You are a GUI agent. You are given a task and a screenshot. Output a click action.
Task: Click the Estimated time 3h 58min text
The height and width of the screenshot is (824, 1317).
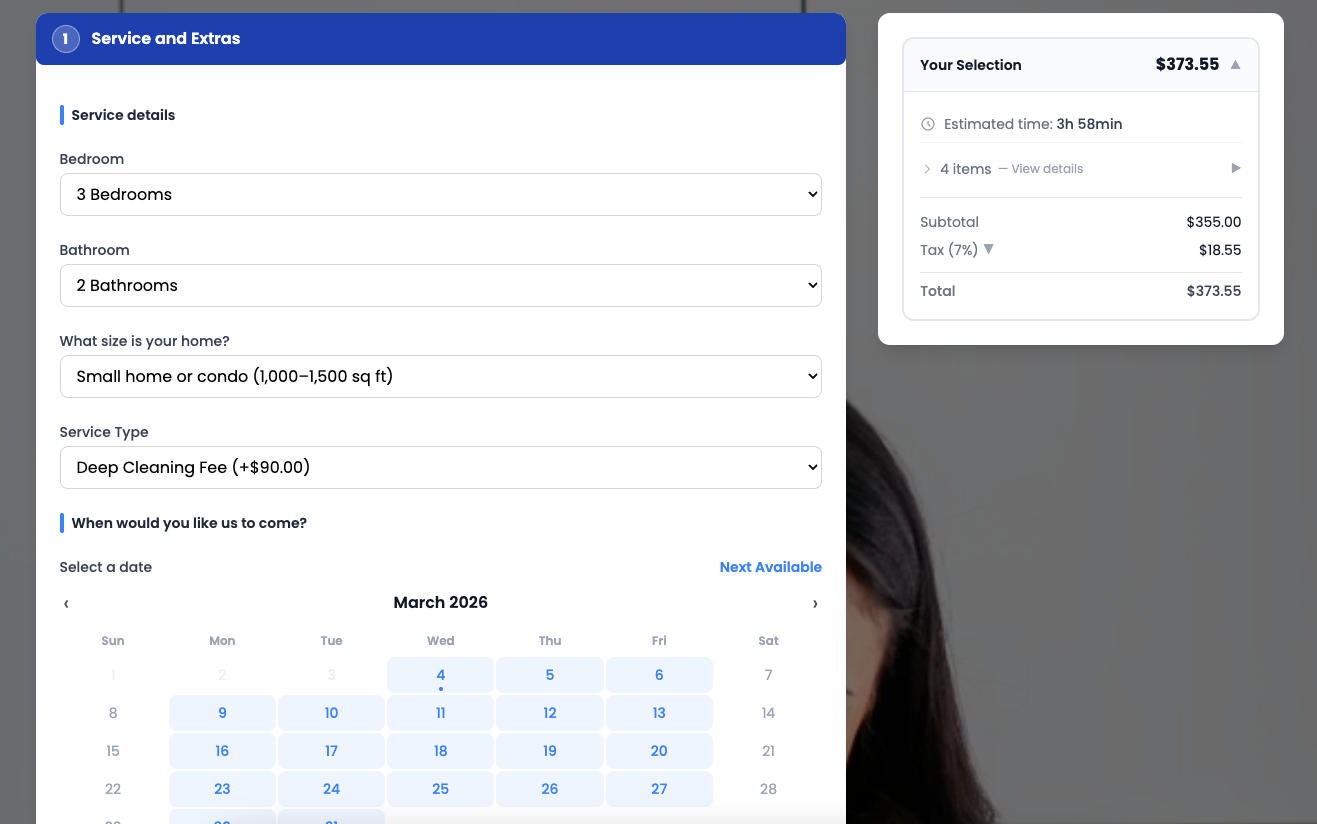(x=1033, y=125)
